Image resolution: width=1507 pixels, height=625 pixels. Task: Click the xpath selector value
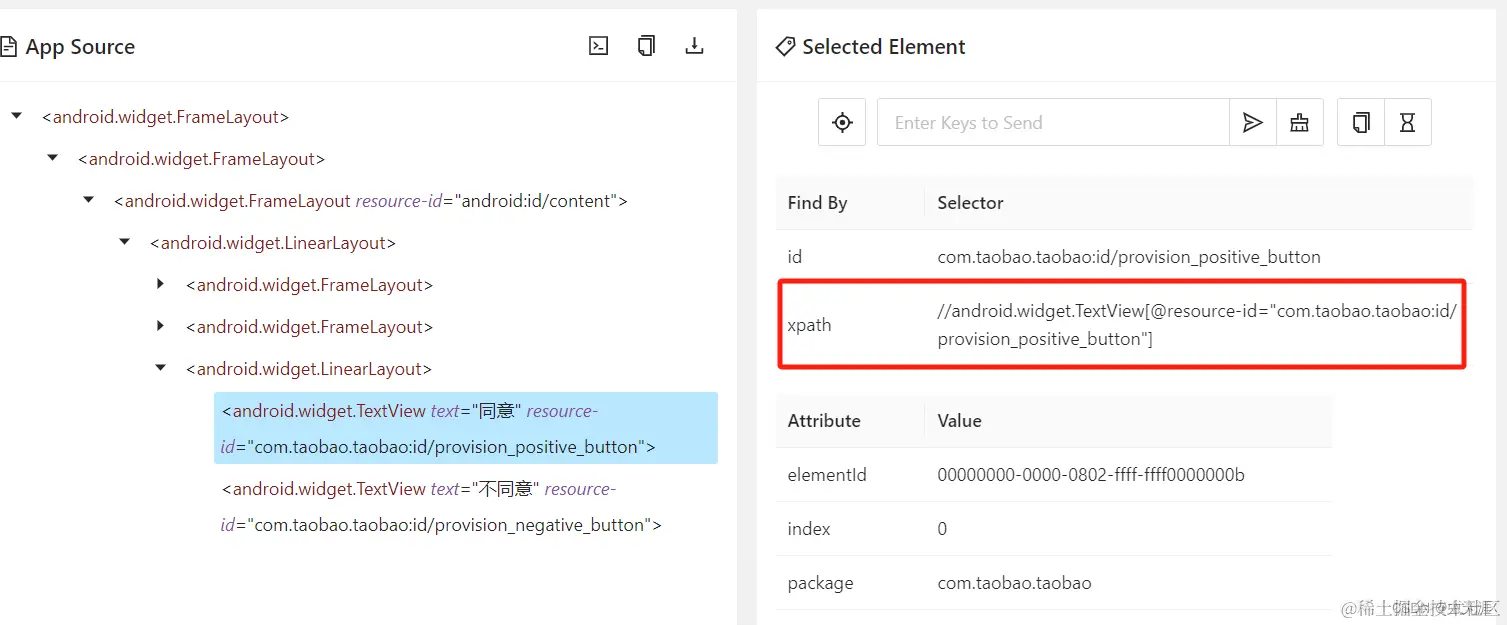[1197, 325]
